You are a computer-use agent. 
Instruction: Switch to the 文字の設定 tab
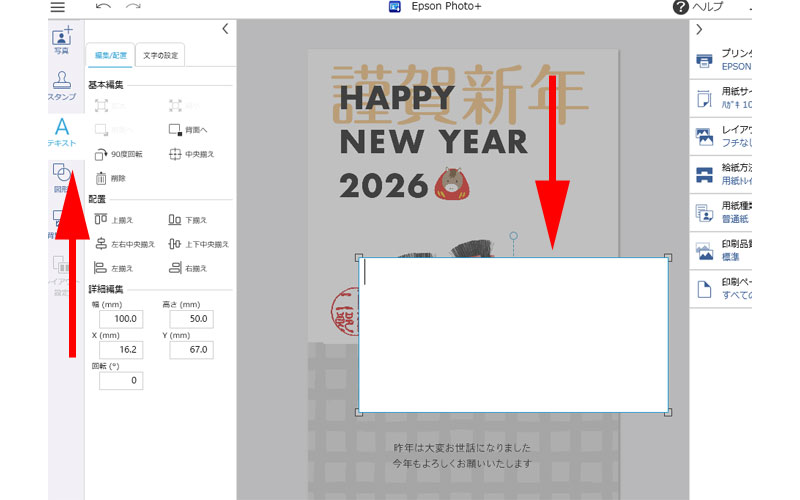[x=160, y=55]
